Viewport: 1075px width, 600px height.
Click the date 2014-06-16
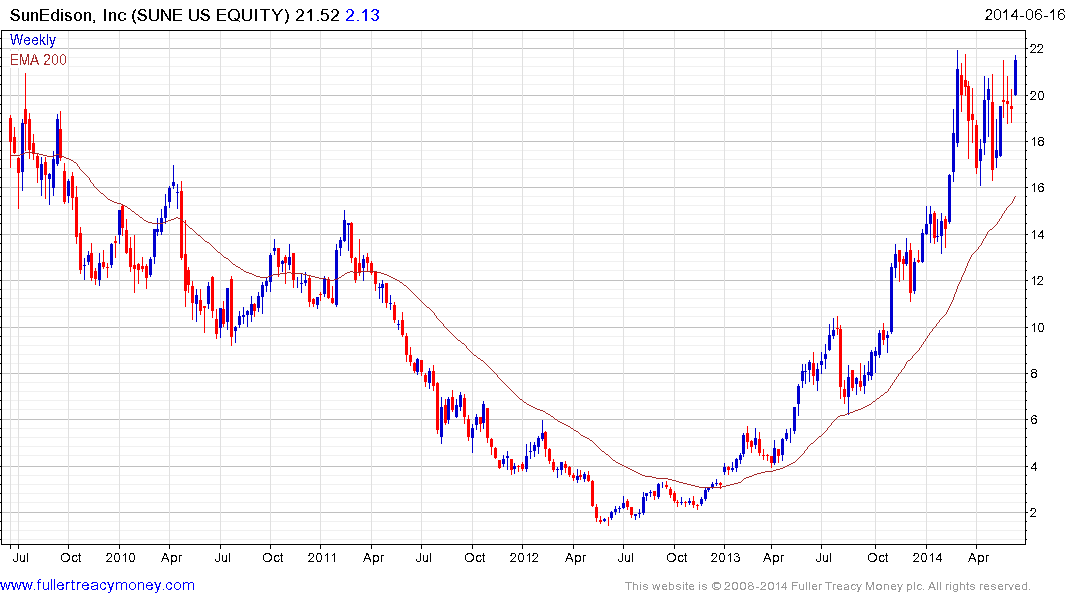point(1025,14)
